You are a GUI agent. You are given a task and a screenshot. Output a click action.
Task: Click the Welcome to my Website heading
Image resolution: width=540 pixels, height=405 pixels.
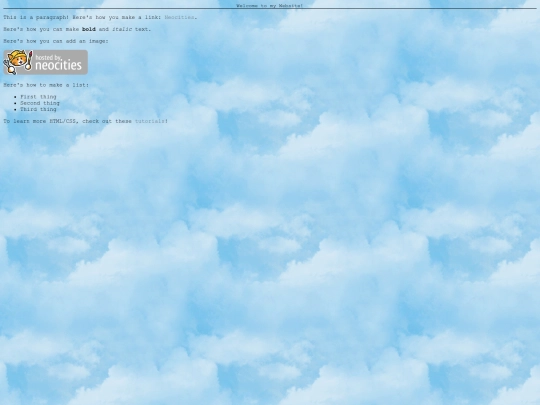(270, 6)
